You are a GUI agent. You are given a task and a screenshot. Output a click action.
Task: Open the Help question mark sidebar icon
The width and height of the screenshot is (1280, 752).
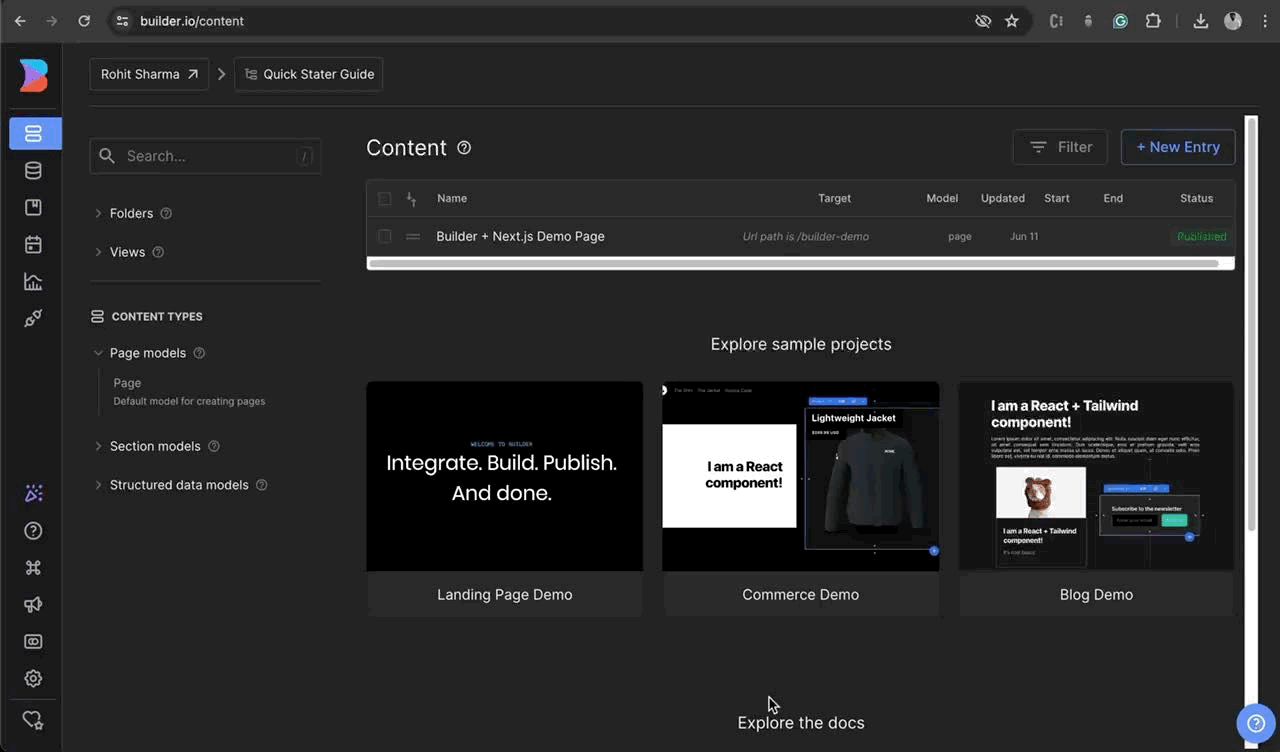click(x=33, y=531)
